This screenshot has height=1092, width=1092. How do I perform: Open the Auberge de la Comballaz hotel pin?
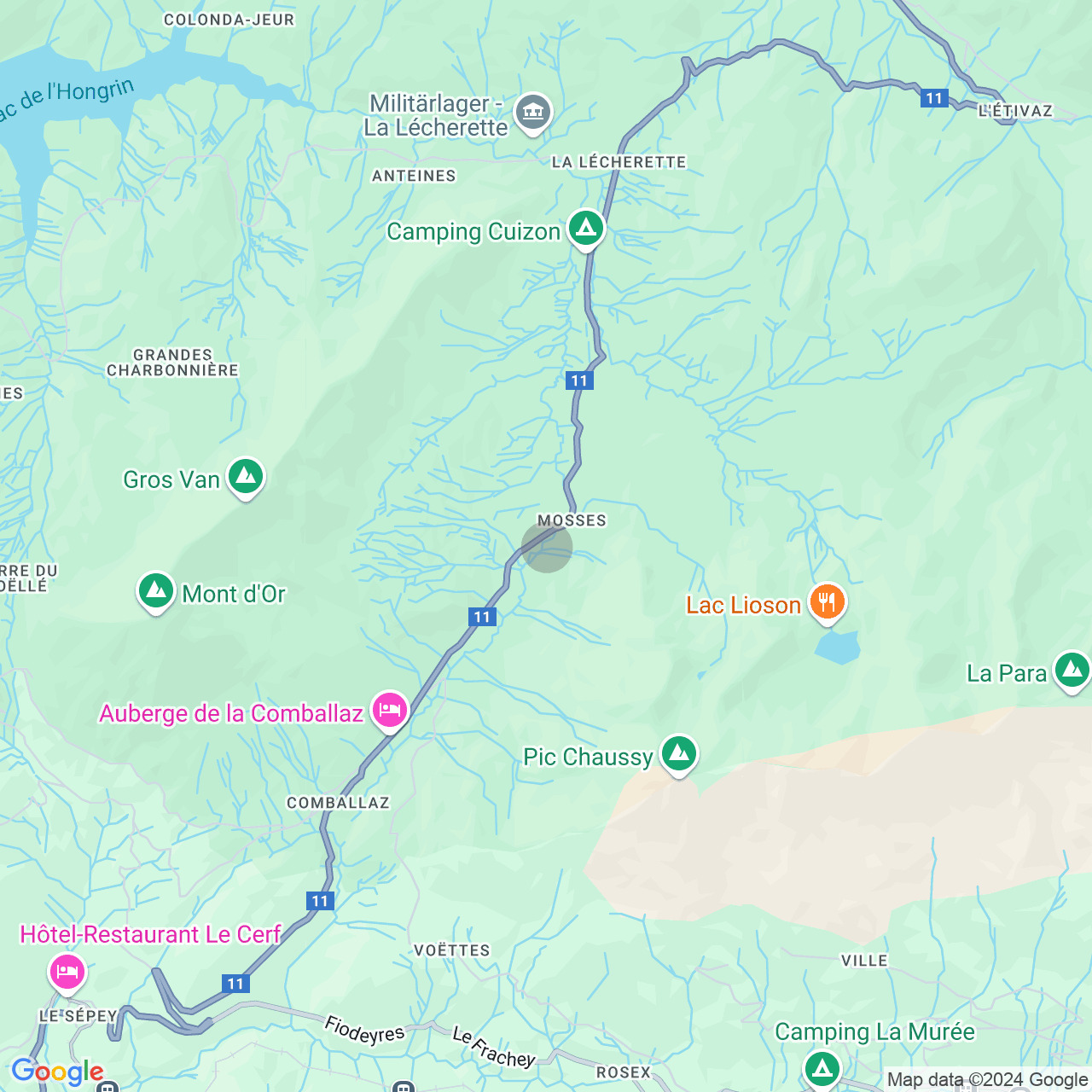point(390,711)
